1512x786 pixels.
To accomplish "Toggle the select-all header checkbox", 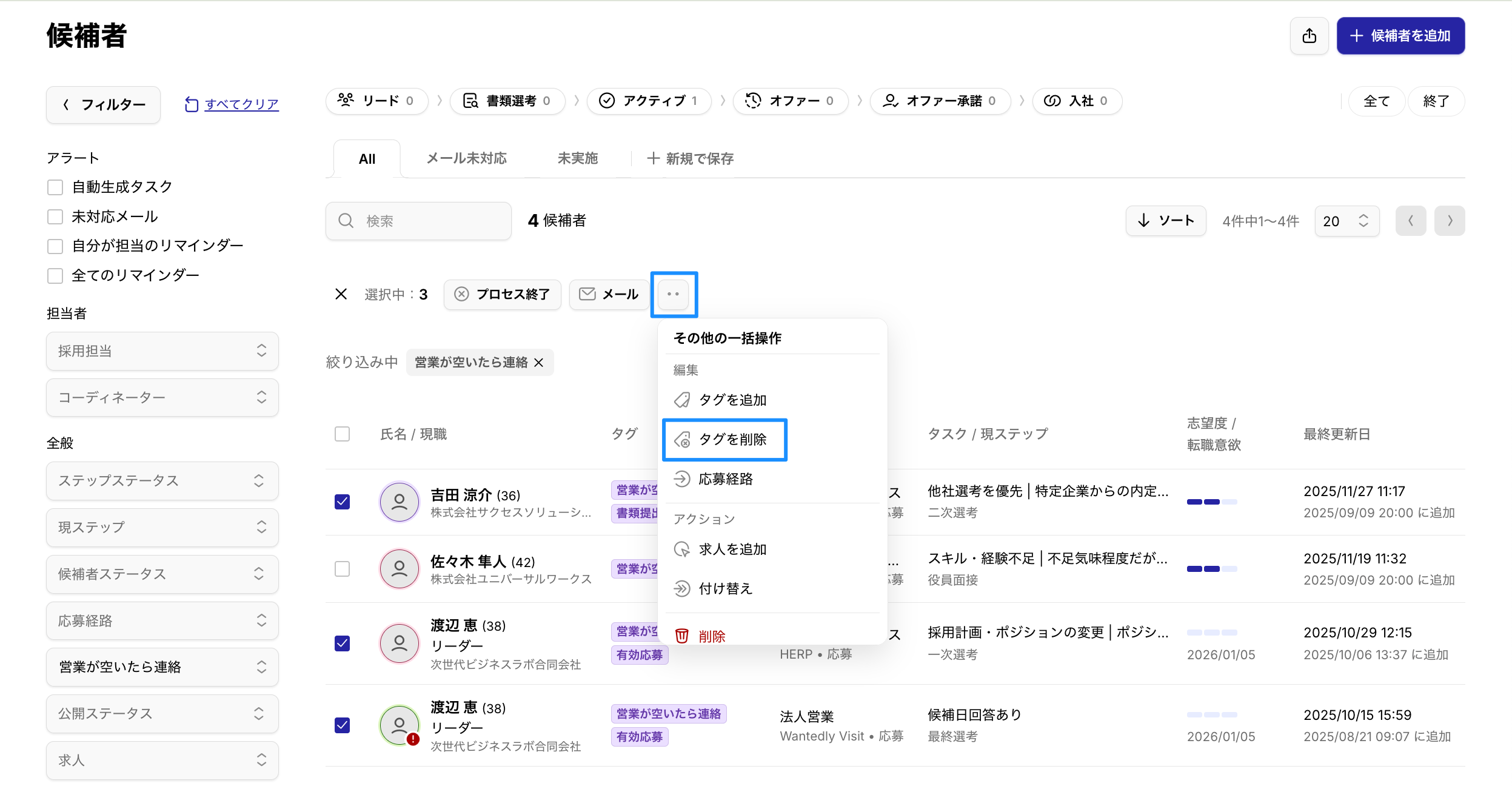I will [342, 434].
